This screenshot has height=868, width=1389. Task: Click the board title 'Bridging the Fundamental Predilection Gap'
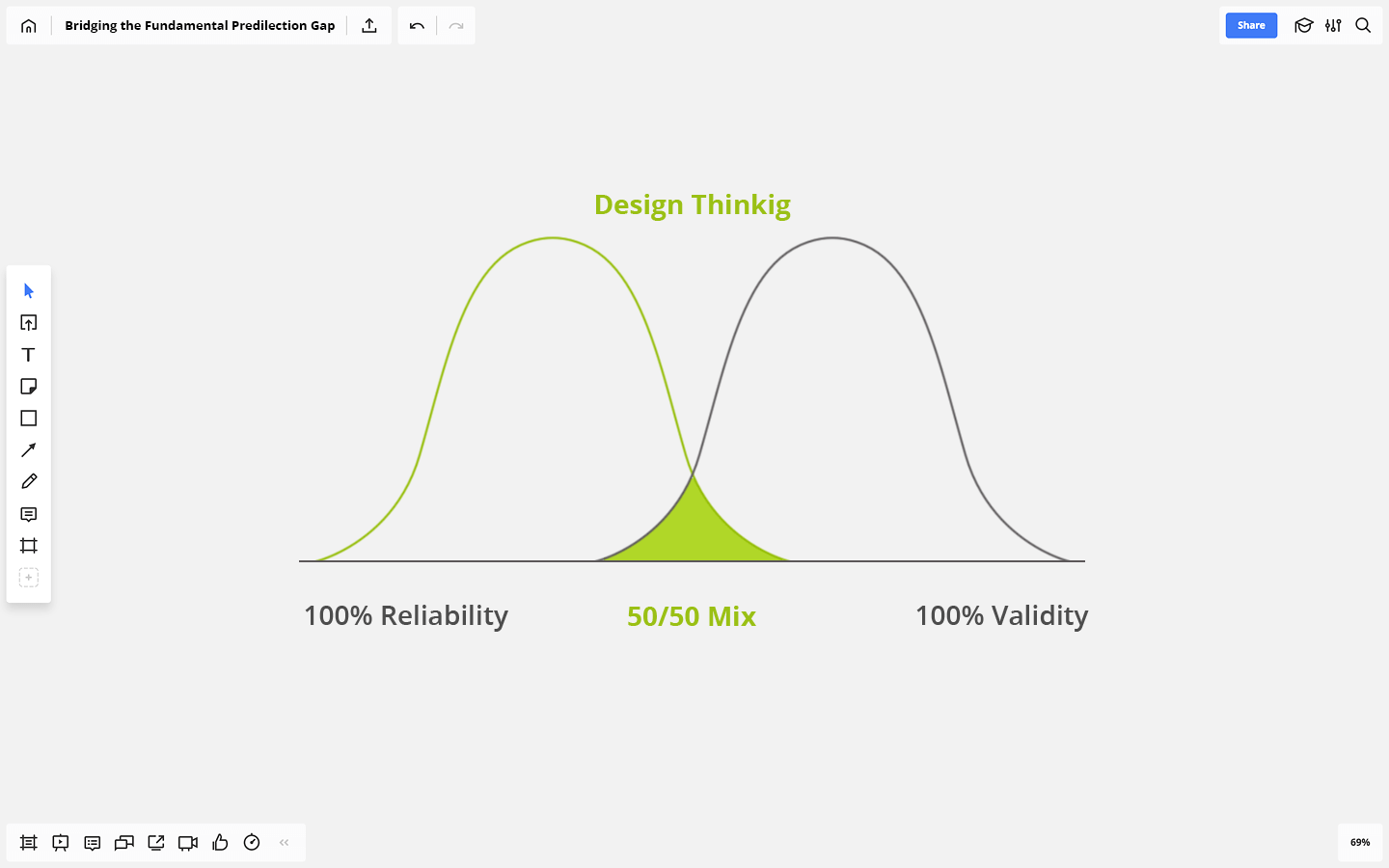200,26
